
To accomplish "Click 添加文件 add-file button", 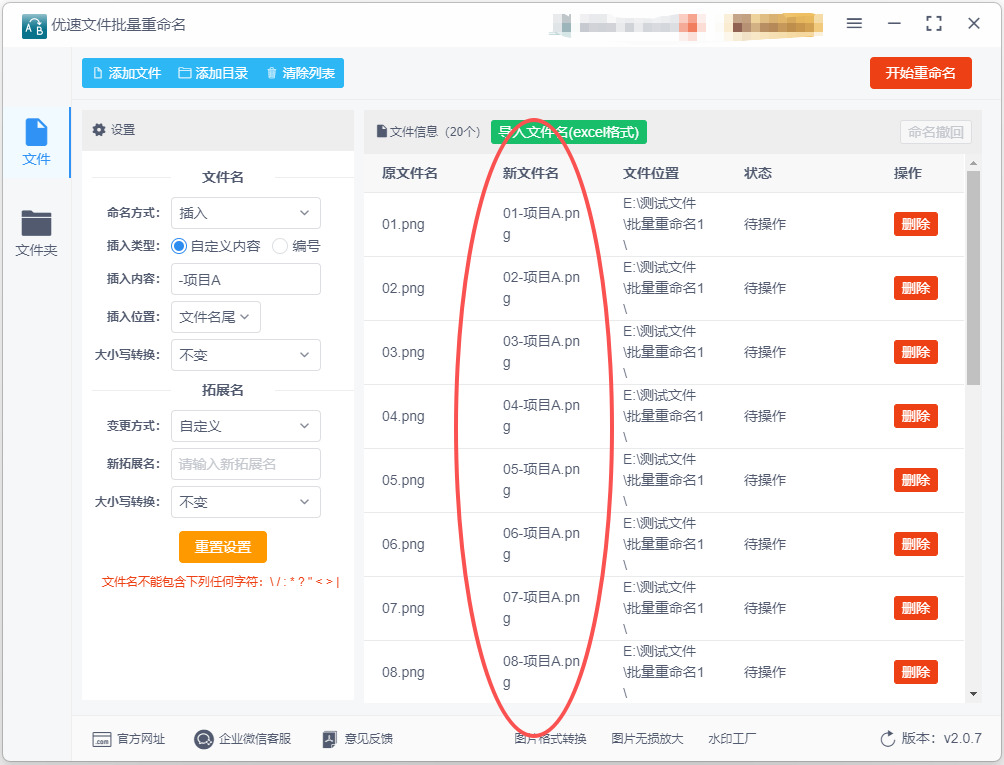I will point(127,73).
